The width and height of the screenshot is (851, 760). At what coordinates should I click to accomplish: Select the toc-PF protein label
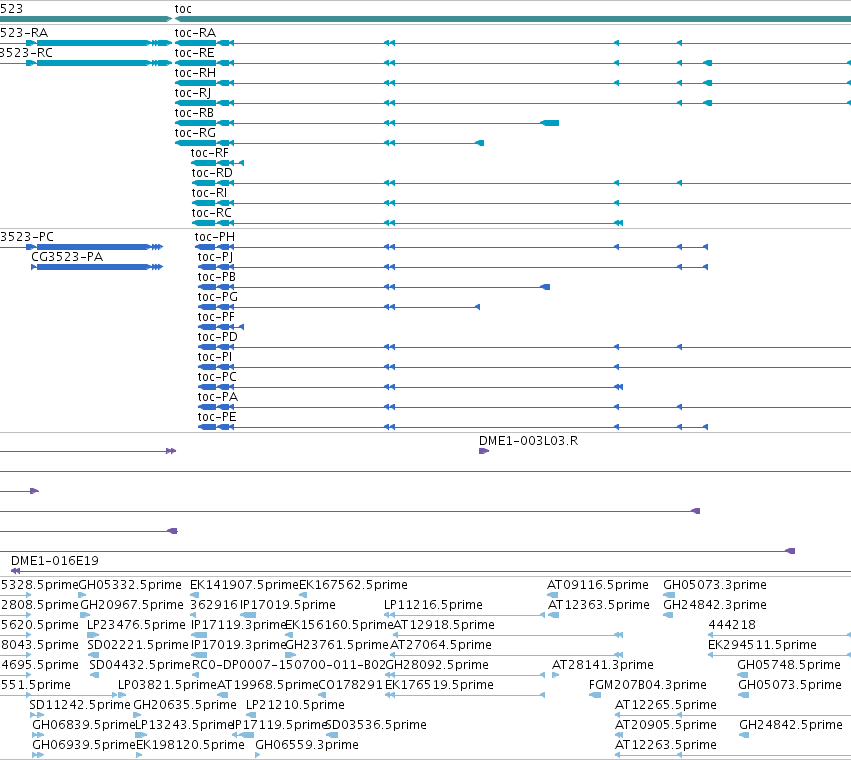click(x=216, y=317)
